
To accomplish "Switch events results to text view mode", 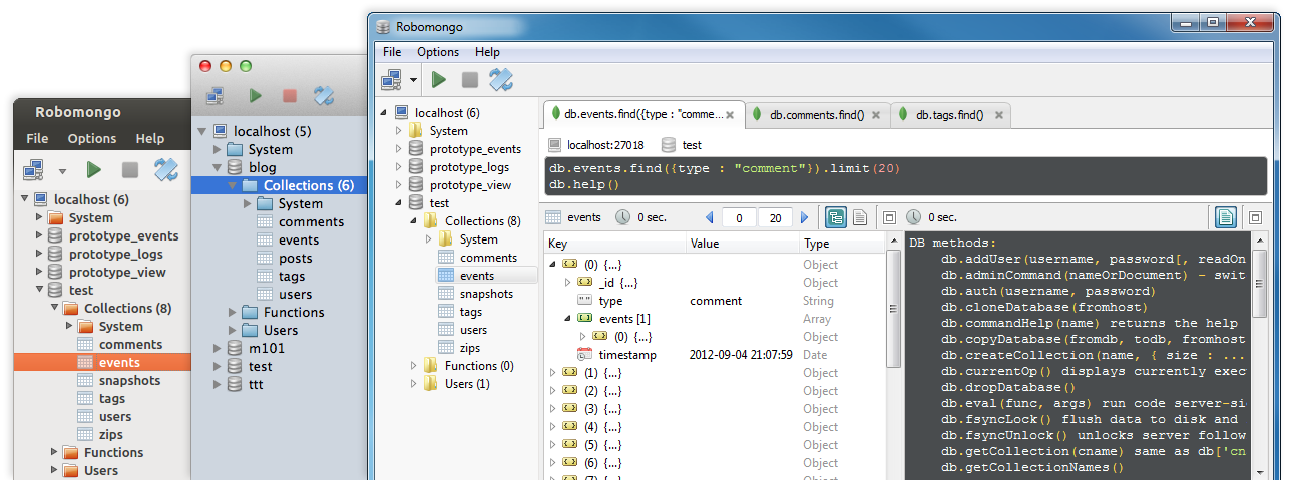I will [859, 217].
